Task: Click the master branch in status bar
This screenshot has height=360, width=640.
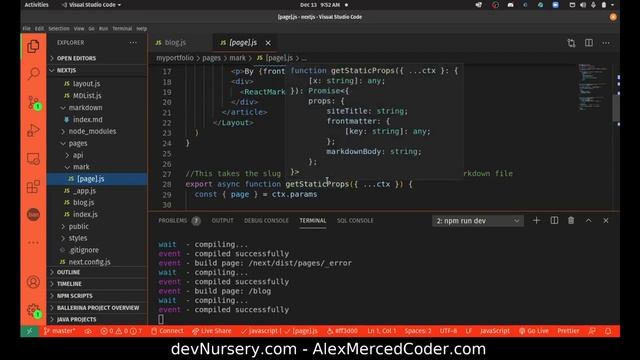Action: click(x=60, y=331)
